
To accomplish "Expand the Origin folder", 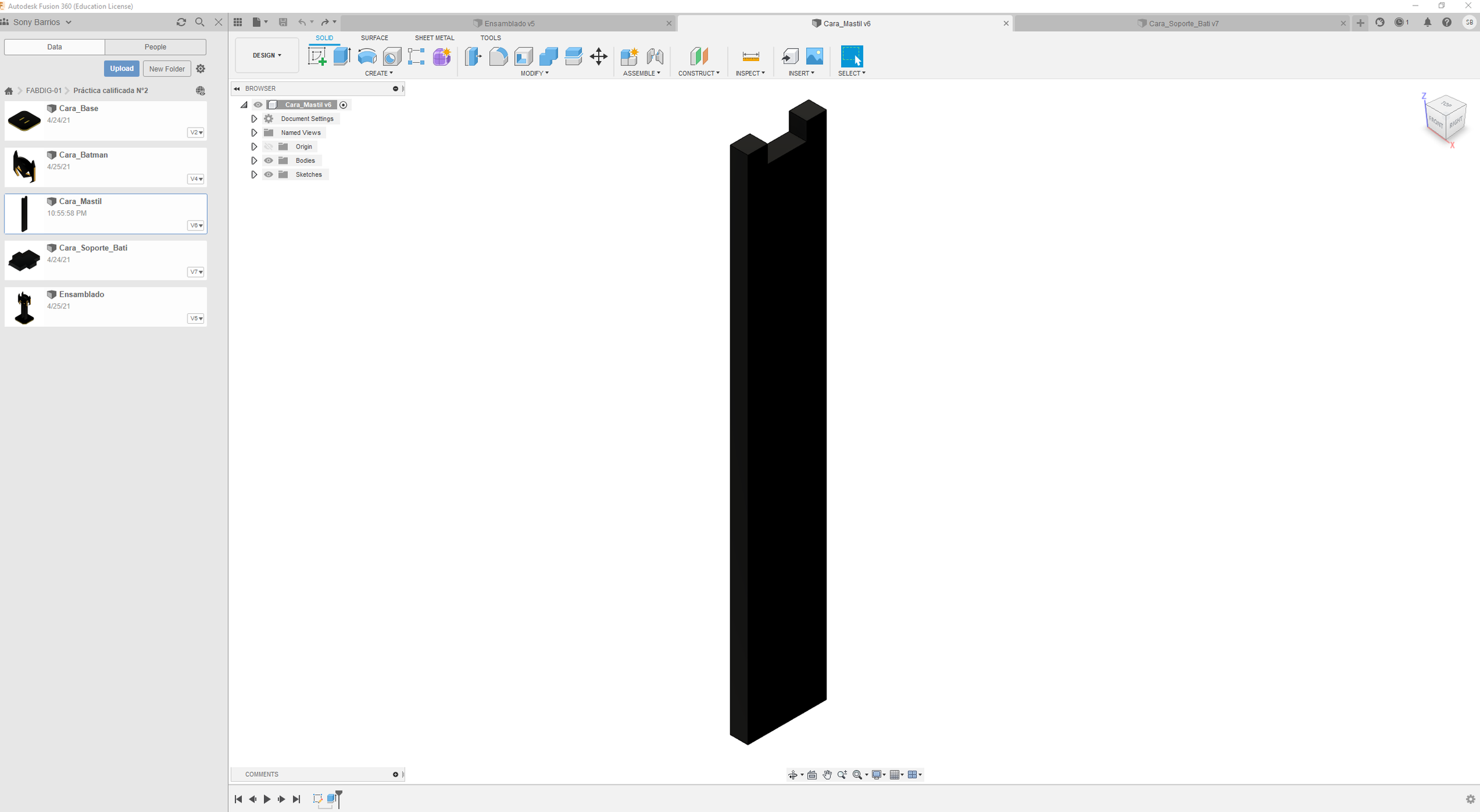I will click(254, 147).
